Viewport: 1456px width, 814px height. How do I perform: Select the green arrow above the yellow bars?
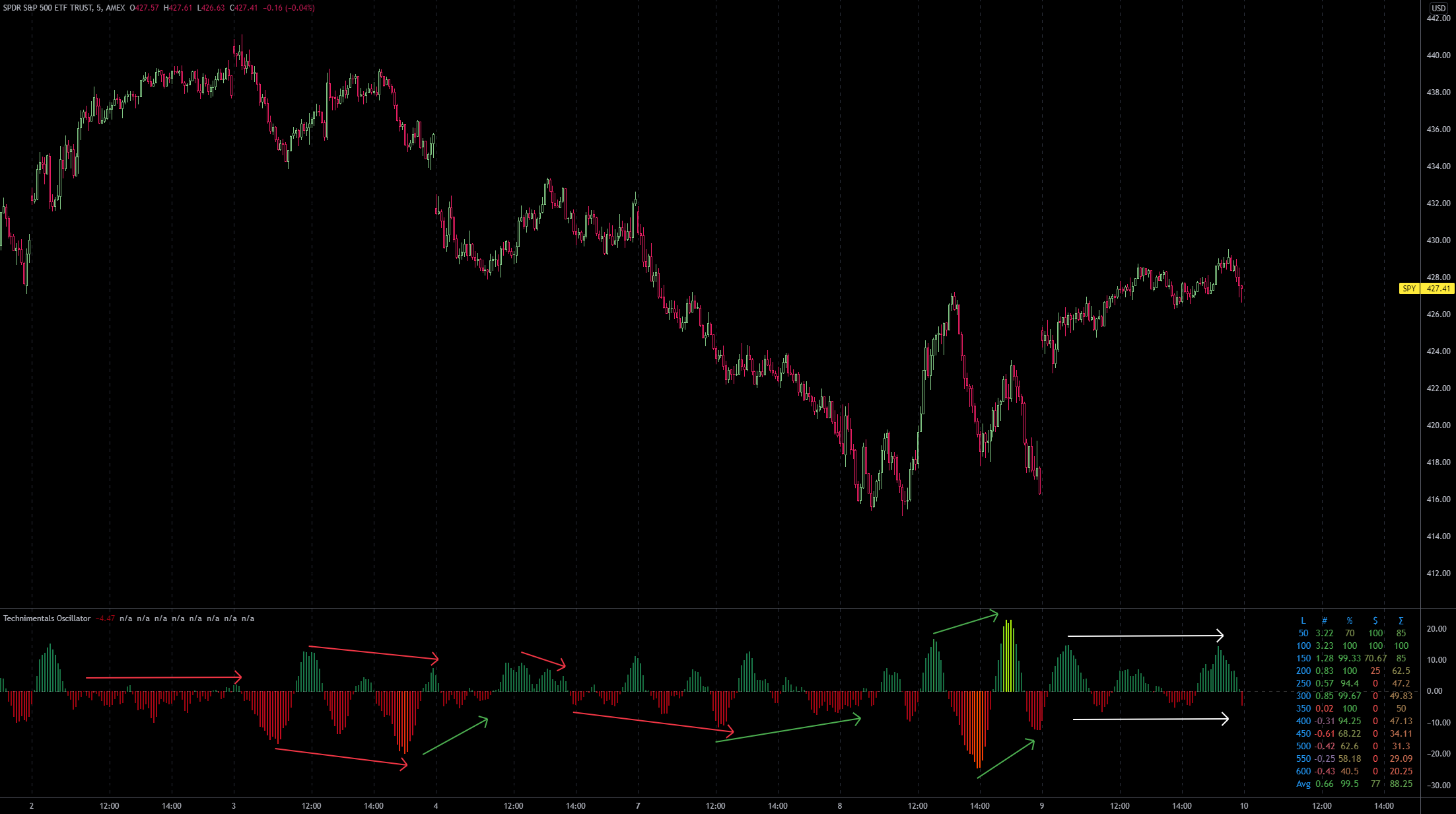click(965, 624)
